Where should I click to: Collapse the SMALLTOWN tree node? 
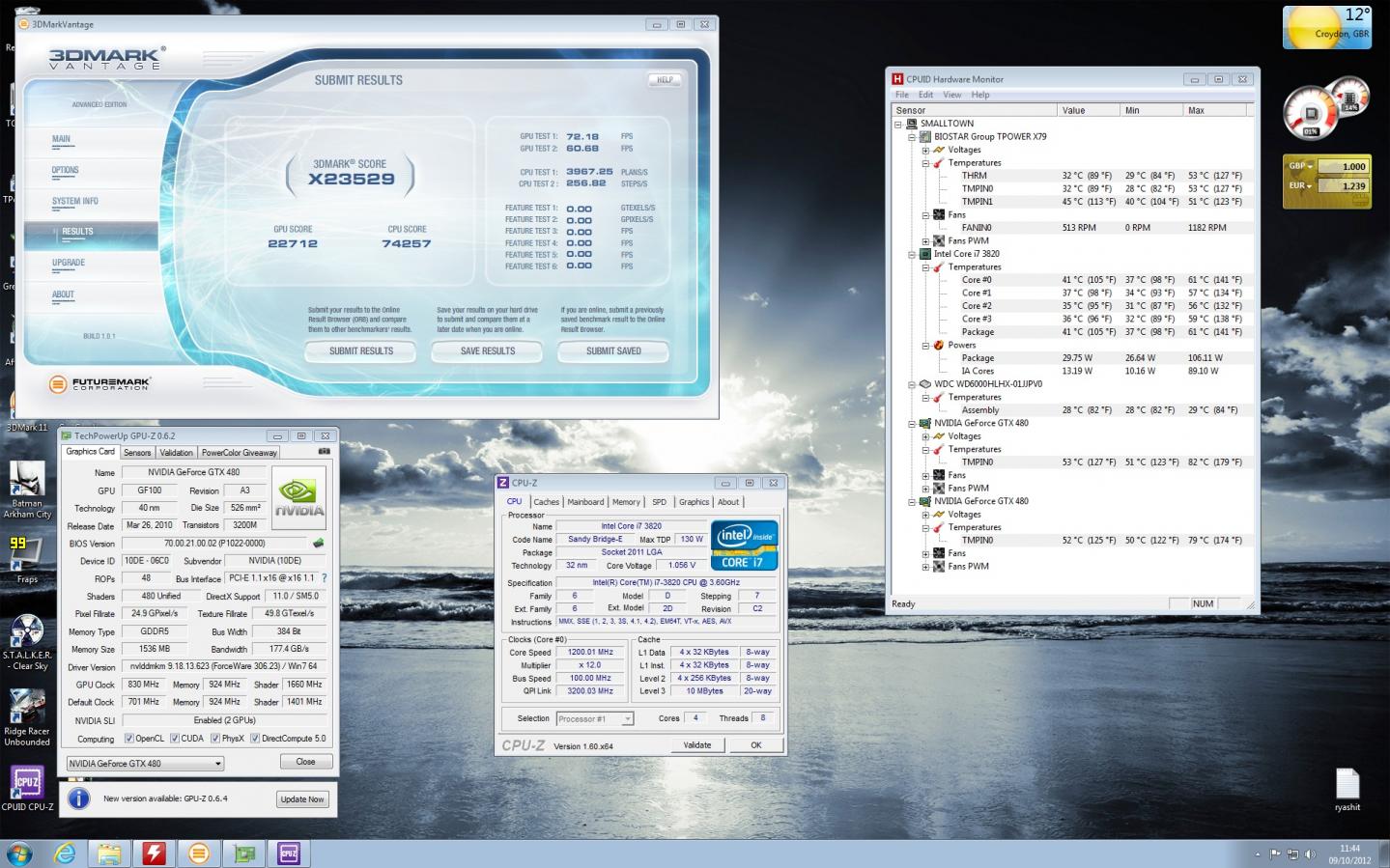pos(898,124)
